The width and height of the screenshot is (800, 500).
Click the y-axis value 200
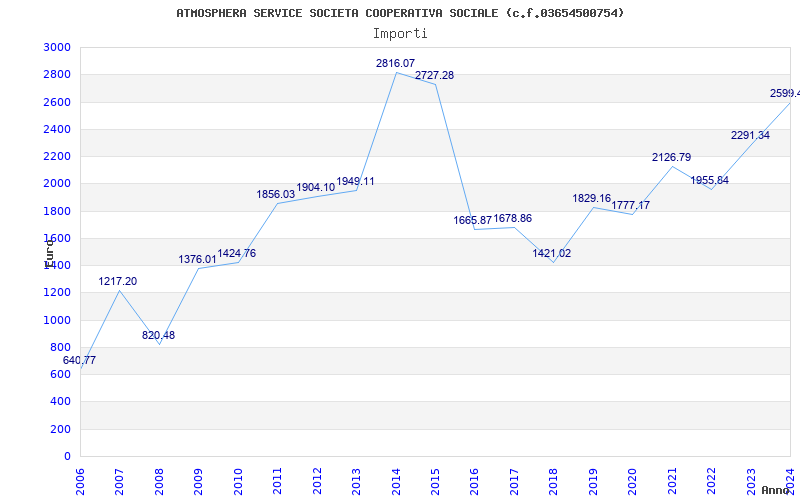click(x=61, y=430)
